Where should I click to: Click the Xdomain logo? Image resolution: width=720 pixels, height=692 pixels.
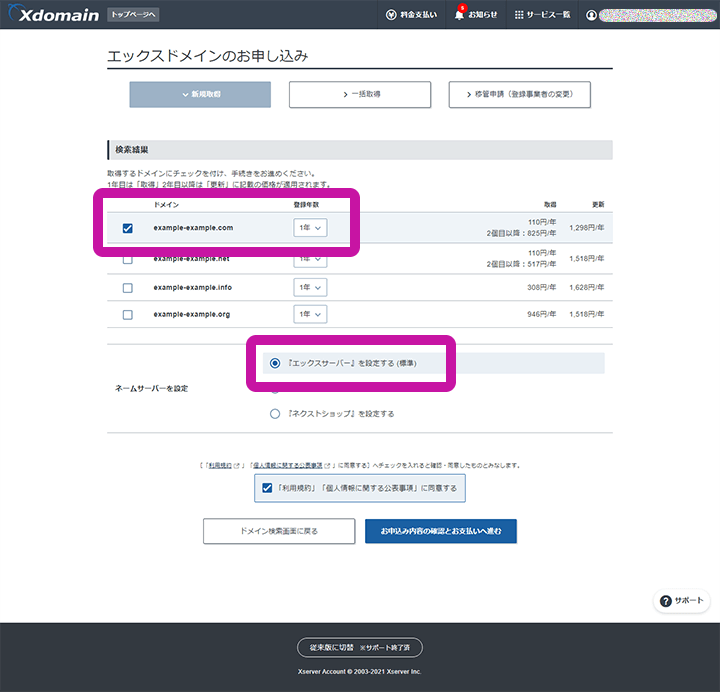pyautogui.click(x=55, y=15)
